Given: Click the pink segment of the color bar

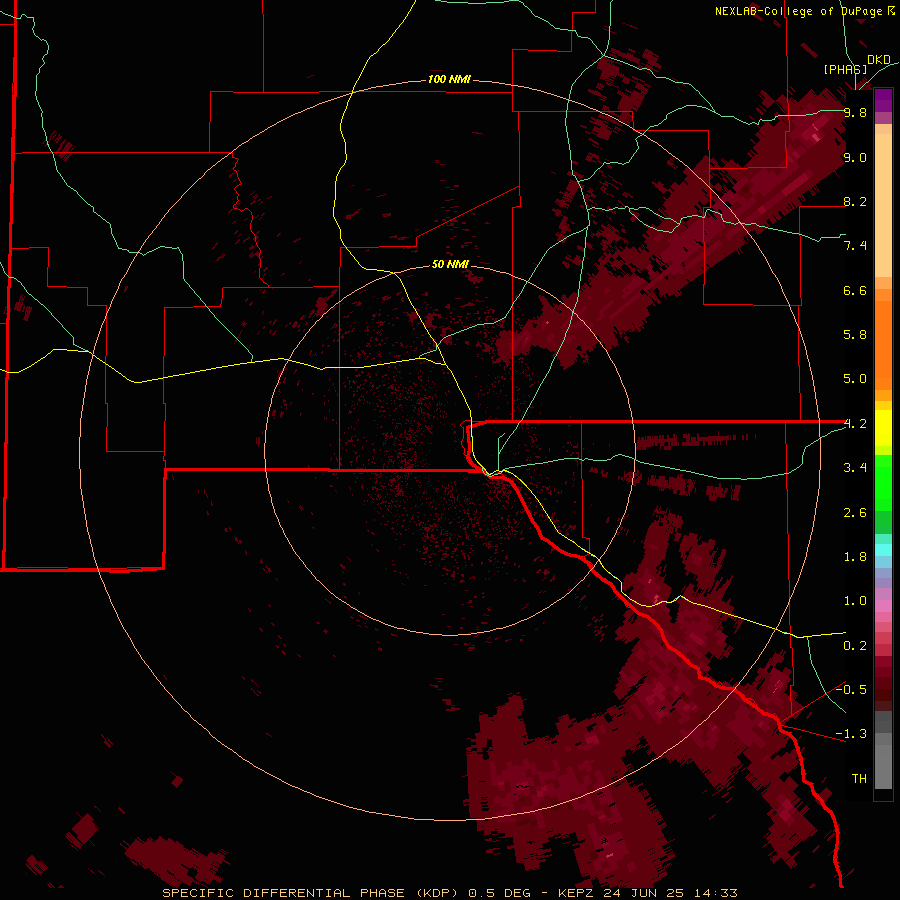Looking at the screenshot, I should 883,606.
